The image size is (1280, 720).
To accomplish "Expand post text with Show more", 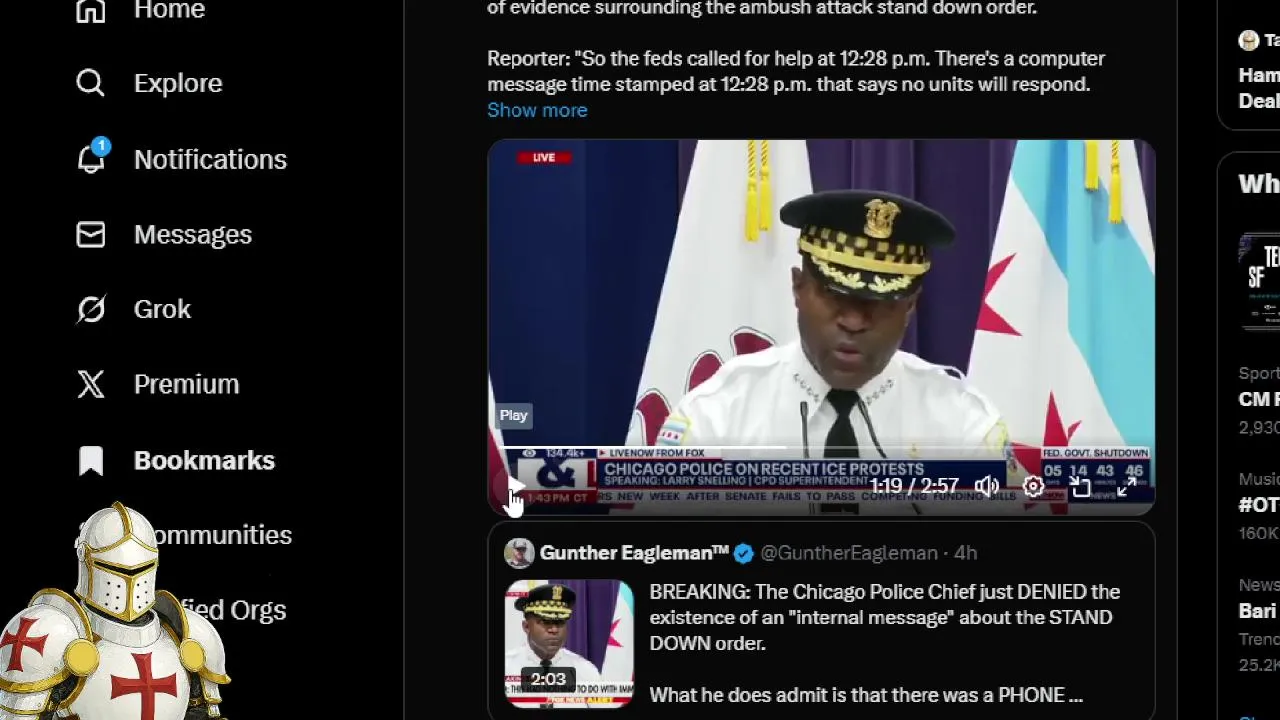I will [x=537, y=110].
